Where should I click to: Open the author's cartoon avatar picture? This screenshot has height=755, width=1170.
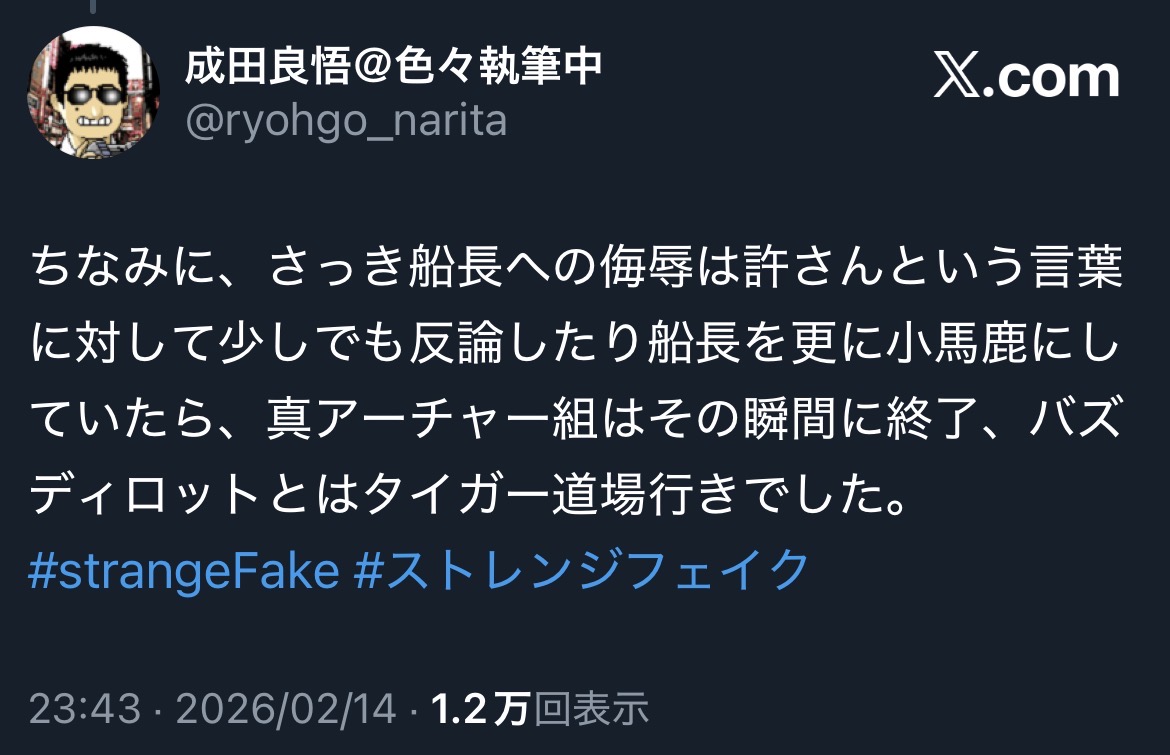click(93, 92)
